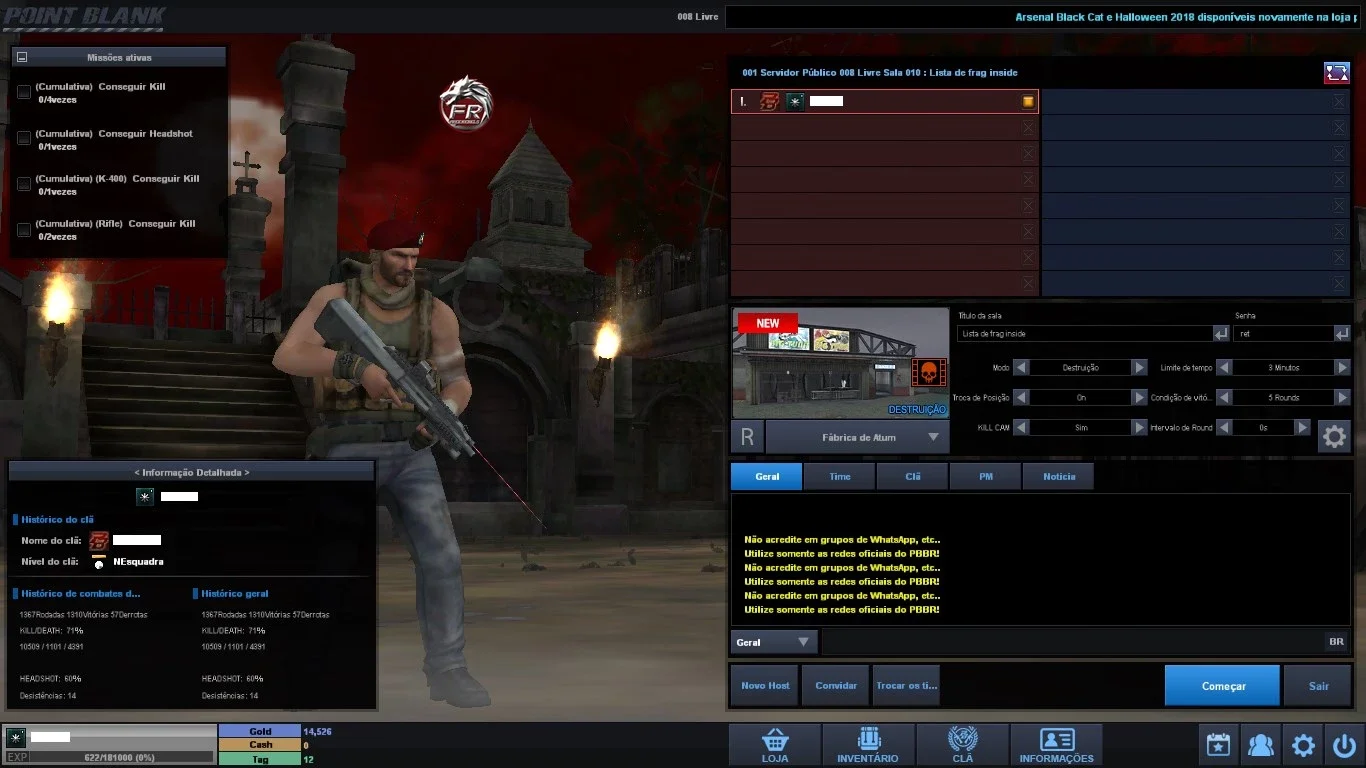Click left arrow for KILL CAM
The image size is (1366, 768).
[x=1021, y=427]
